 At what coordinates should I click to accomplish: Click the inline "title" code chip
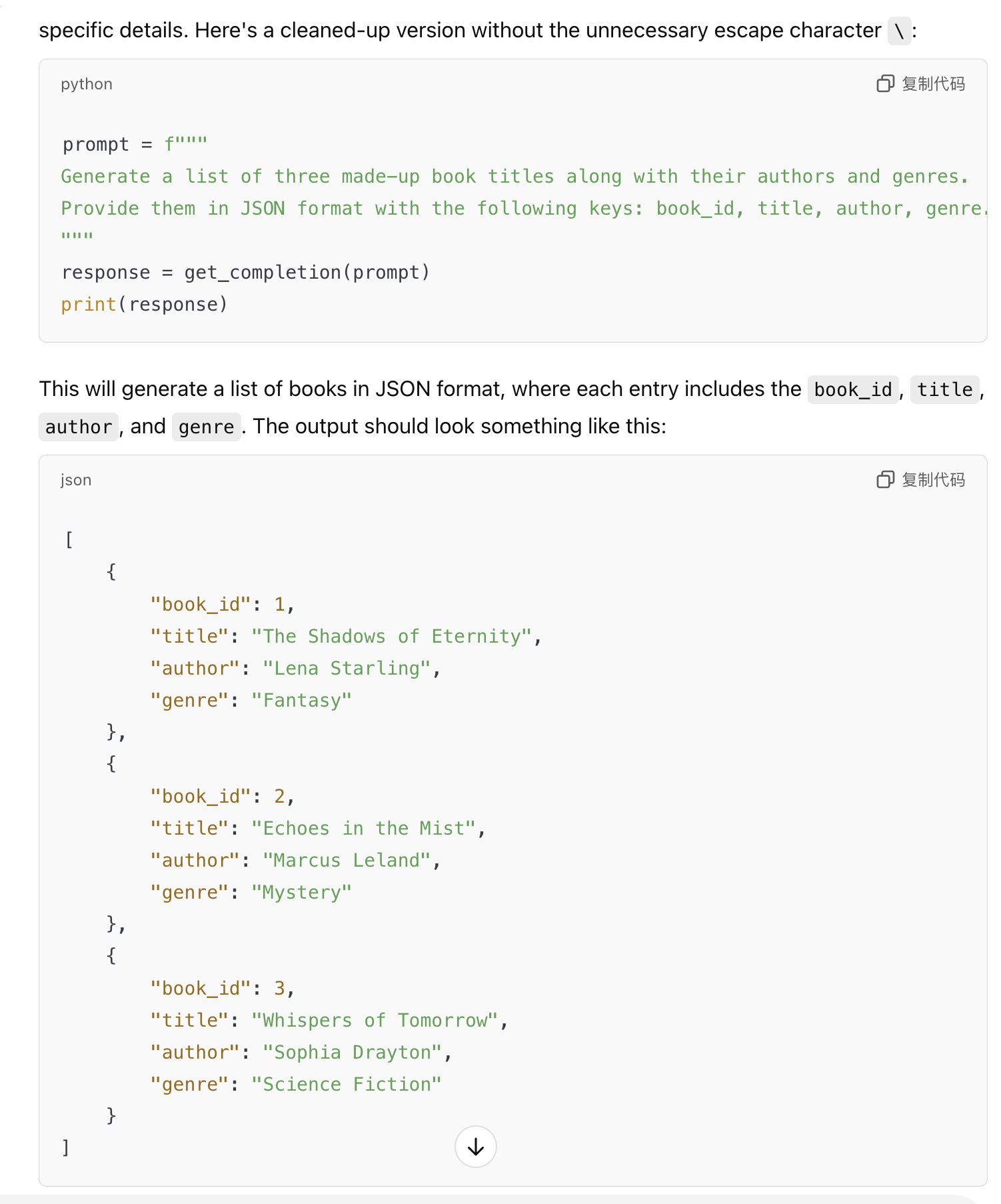point(944,390)
